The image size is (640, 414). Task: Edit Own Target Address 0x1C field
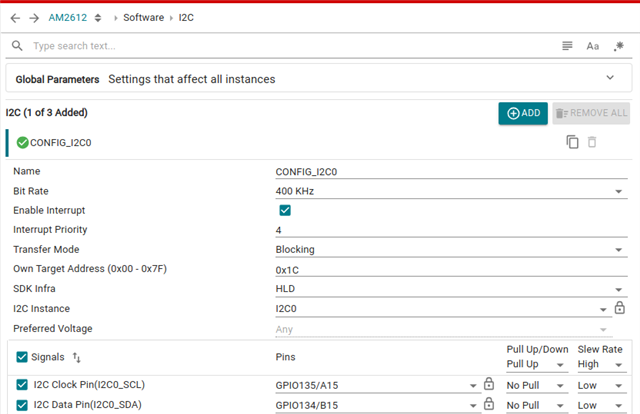click(x=451, y=270)
